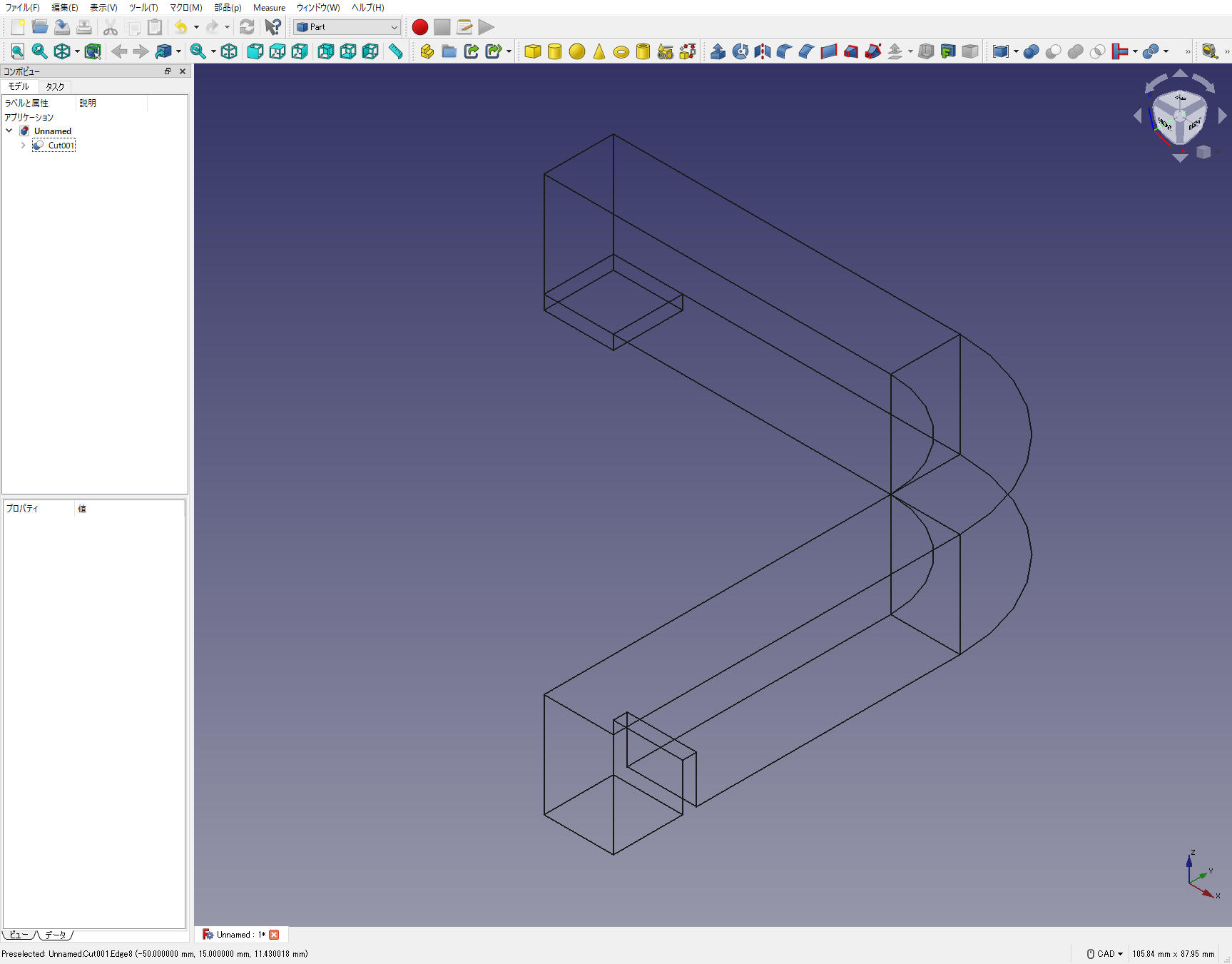Create a cylinder primitive
Viewport: 1232px width, 964px height.
(554, 51)
